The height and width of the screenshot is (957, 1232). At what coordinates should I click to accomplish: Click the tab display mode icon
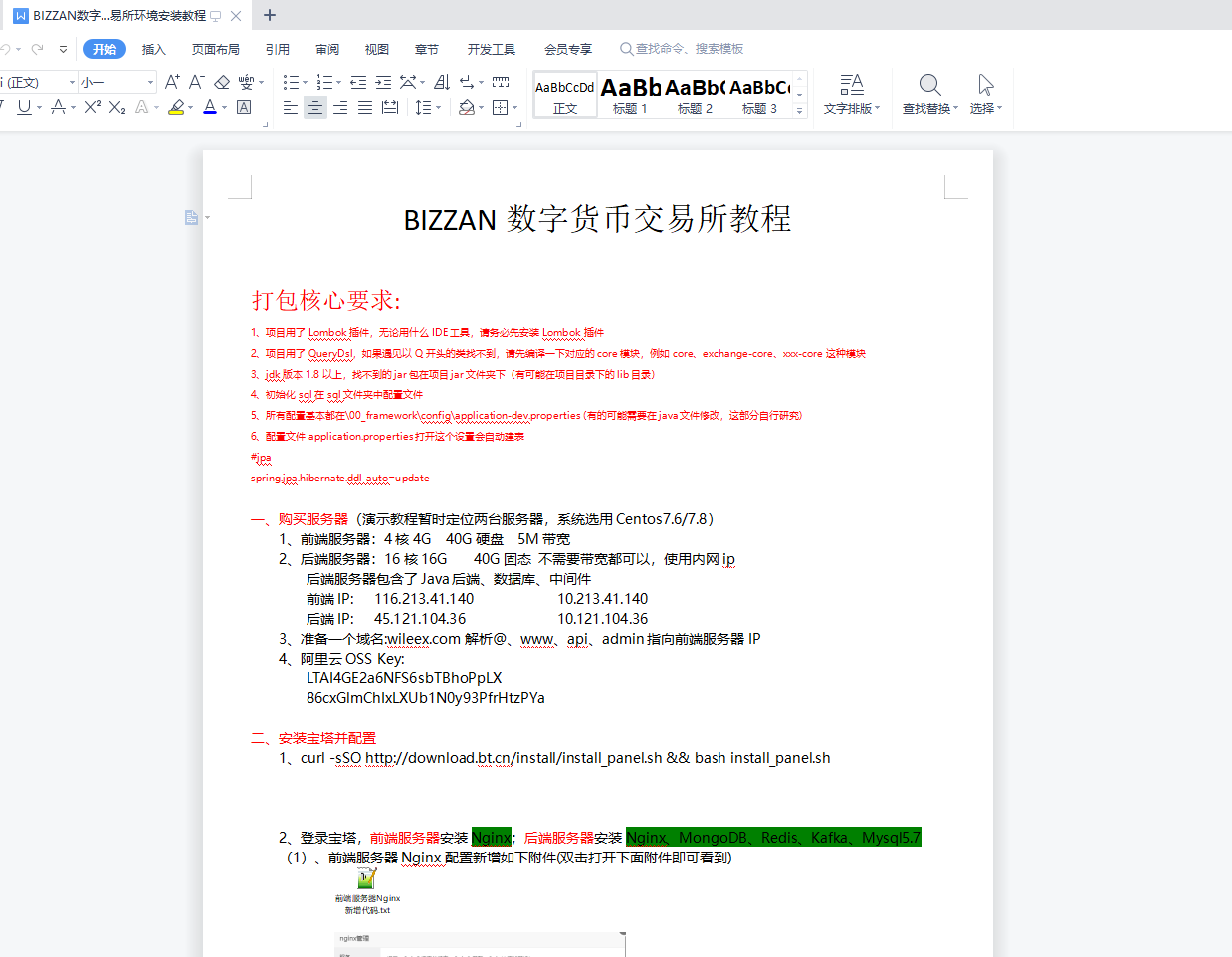coord(216,16)
